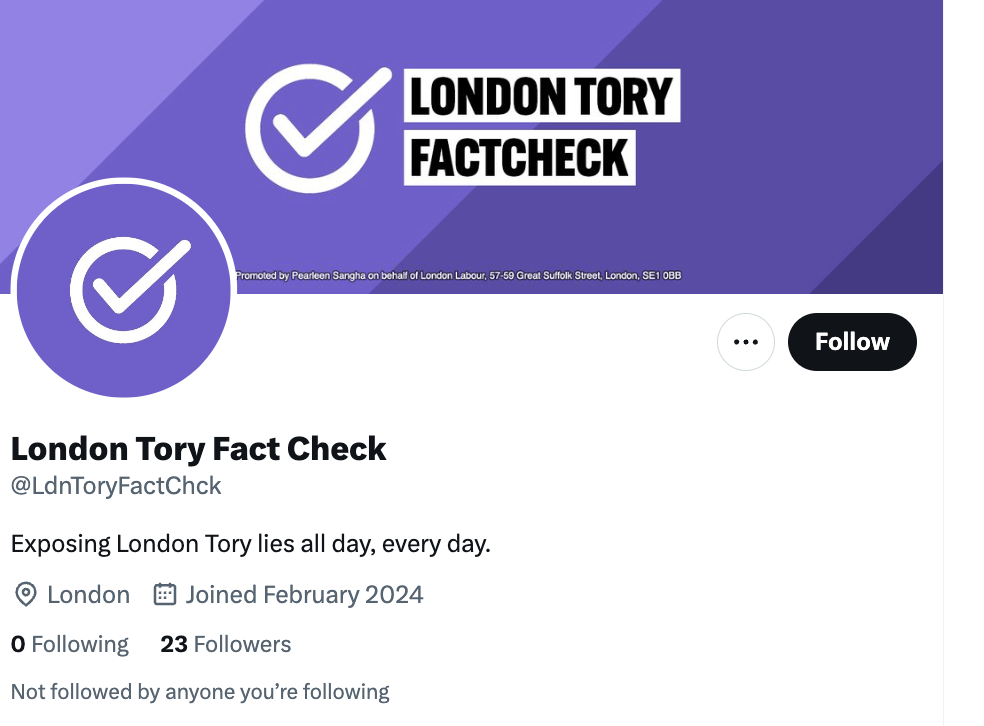Click the London location text

tap(88, 595)
